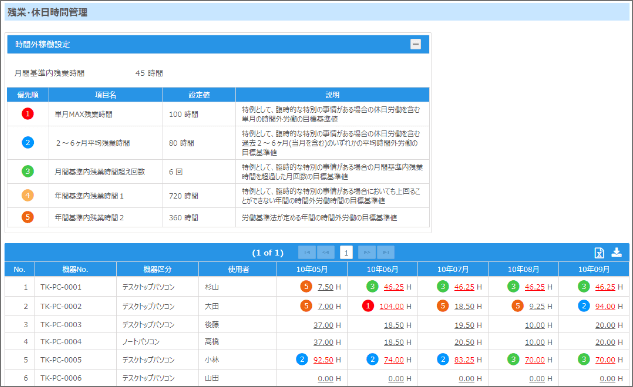This screenshot has width=633, height=387.
Task: Click the Excel export icon in table header
Action: coord(599,253)
